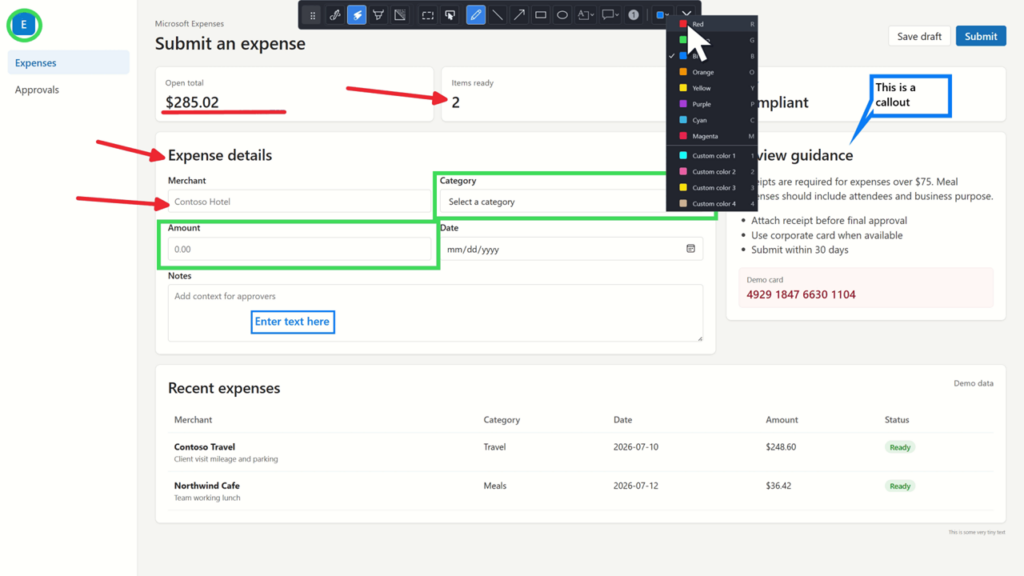
Task: Choose the green swatch in the color menu
Action: tap(712, 40)
